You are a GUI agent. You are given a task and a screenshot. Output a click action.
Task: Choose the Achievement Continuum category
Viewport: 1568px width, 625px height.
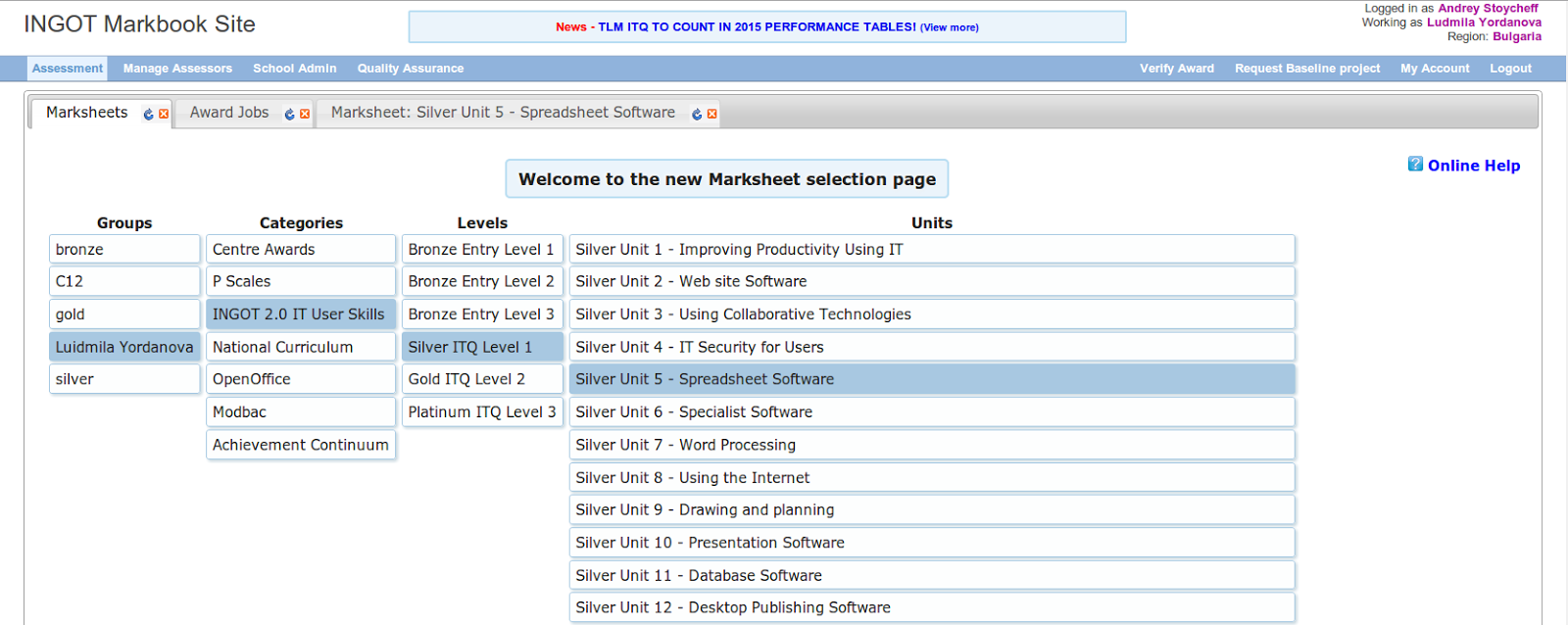[x=301, y=445]
